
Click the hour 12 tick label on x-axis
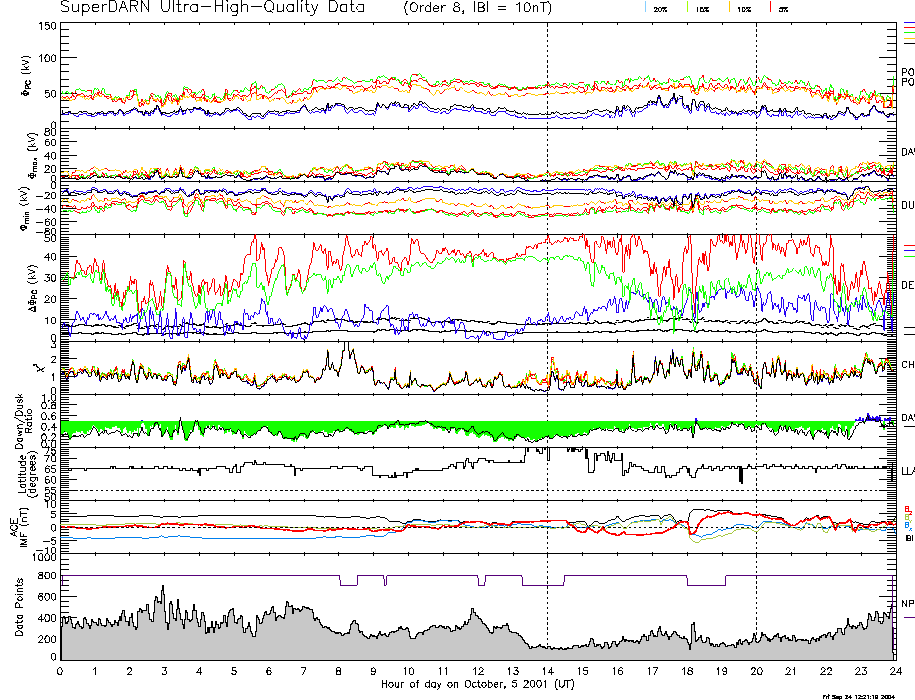[478, 671]
